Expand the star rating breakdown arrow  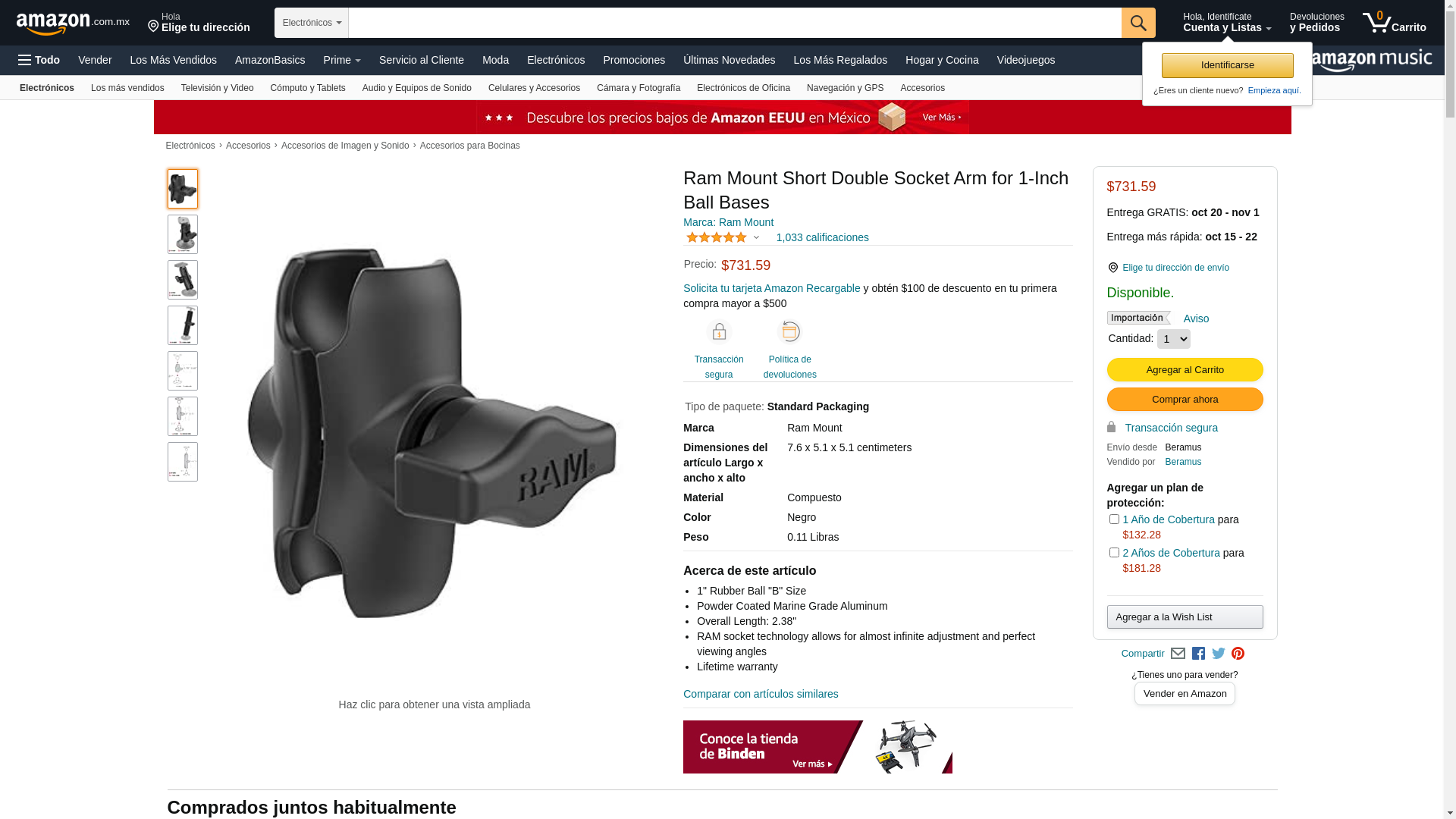756,237
